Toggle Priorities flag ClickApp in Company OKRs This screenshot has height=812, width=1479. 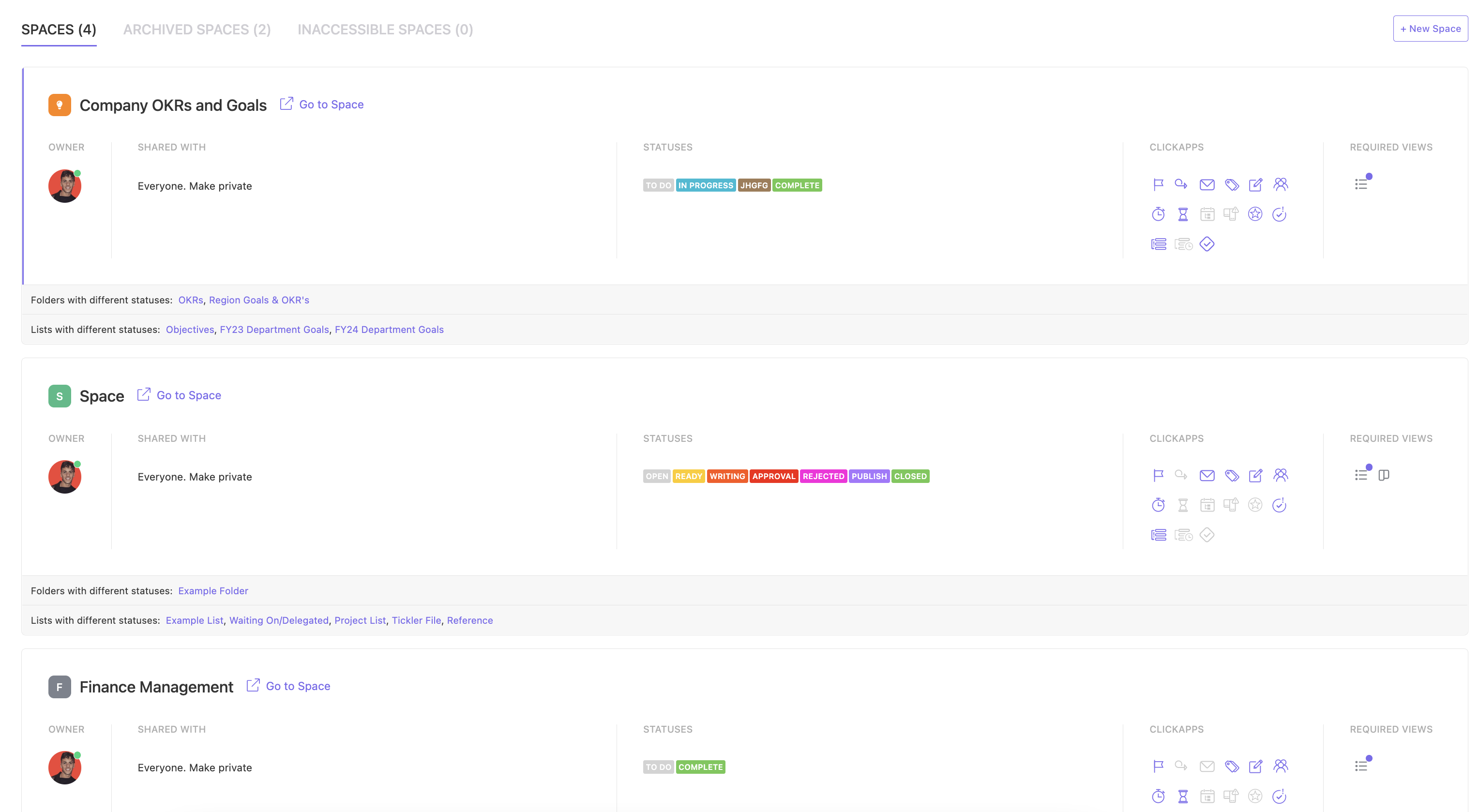point(1158,184)
